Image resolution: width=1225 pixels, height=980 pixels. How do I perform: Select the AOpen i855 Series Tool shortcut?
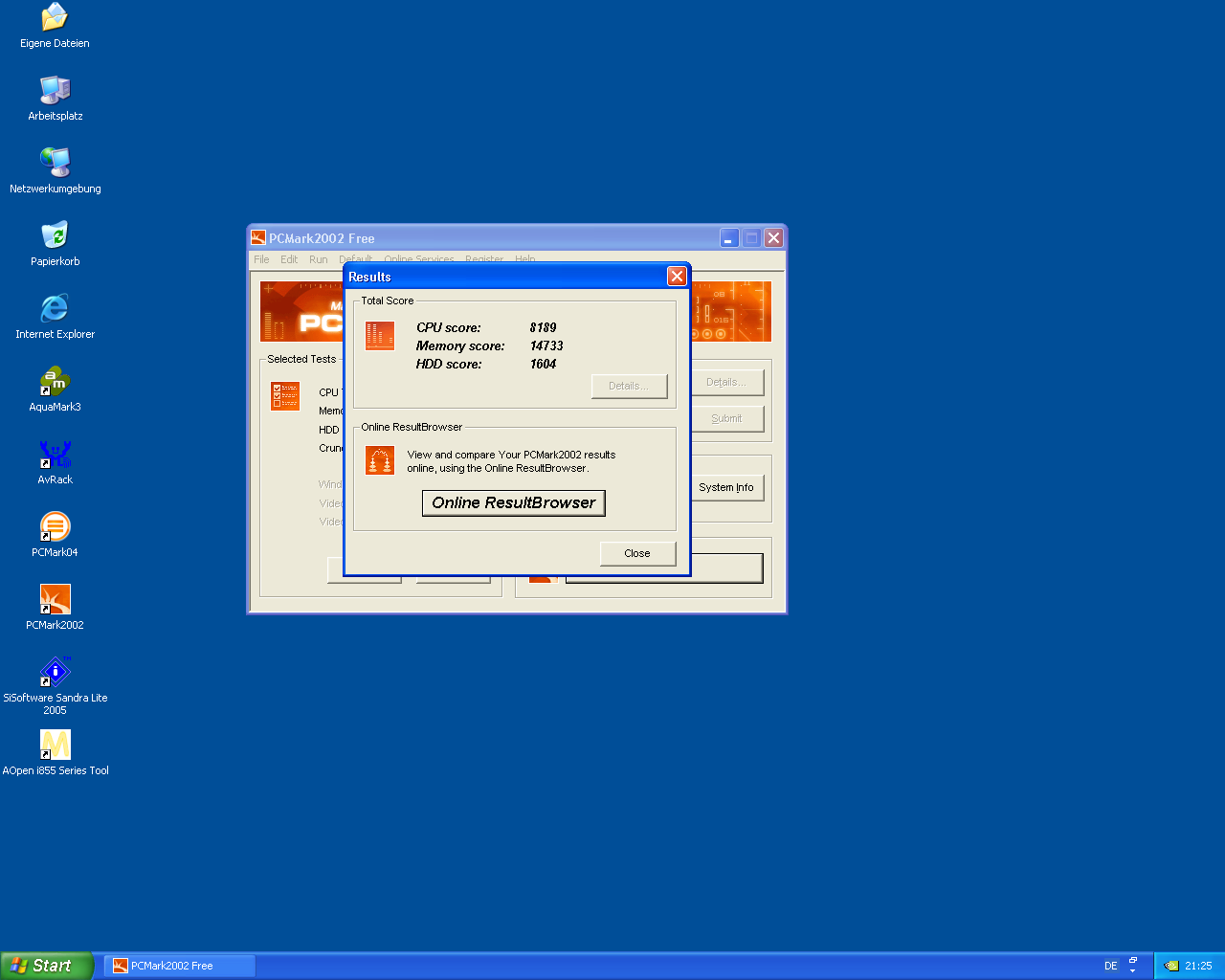coord(55,753)
